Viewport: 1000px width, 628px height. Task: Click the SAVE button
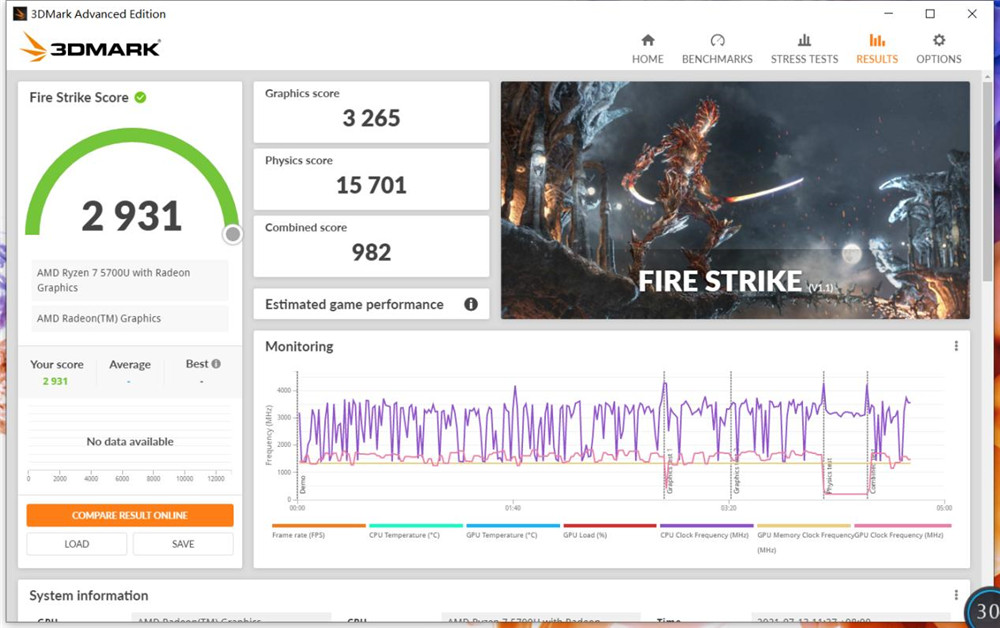(183, 544)
